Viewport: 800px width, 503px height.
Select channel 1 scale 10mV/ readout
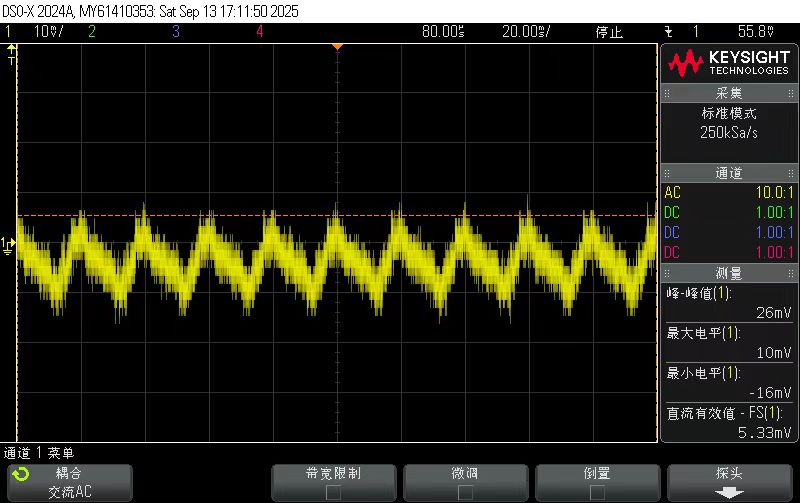[48, 32]
